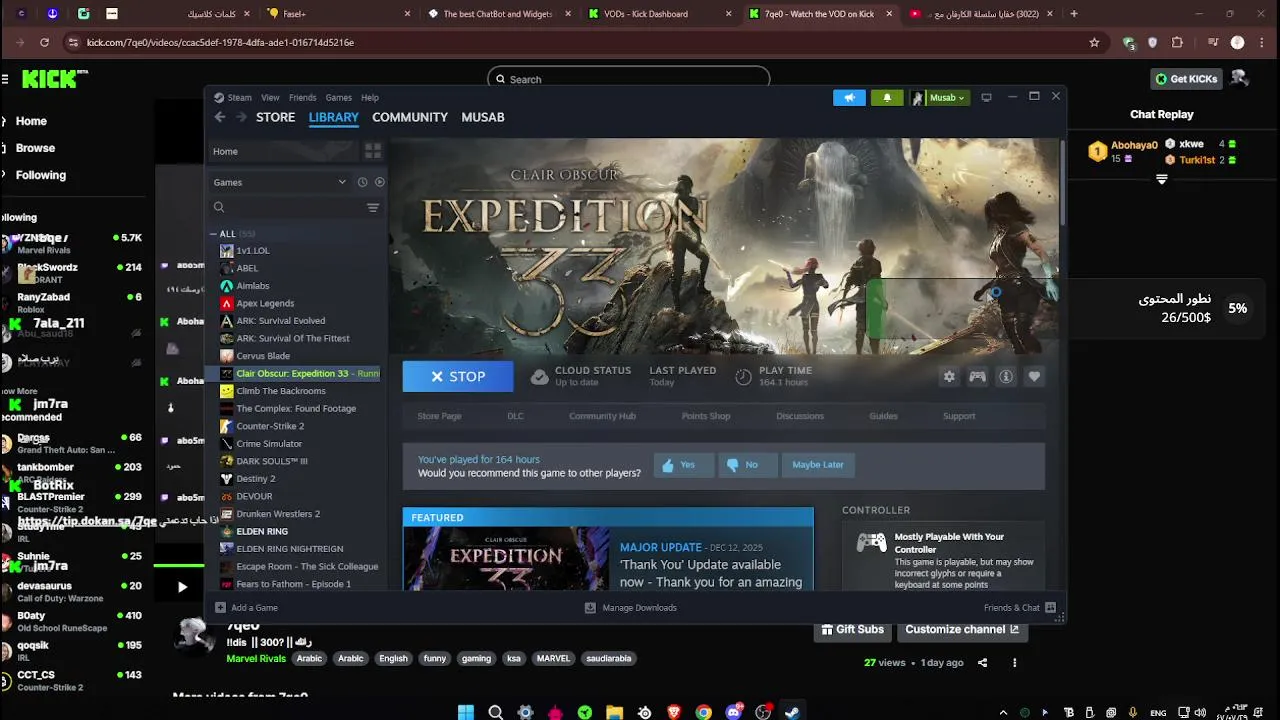The height and width of the screenshot is (720, 1280).
Task: Choose Maybe Later for recommendation
Action: pos(818,465)
